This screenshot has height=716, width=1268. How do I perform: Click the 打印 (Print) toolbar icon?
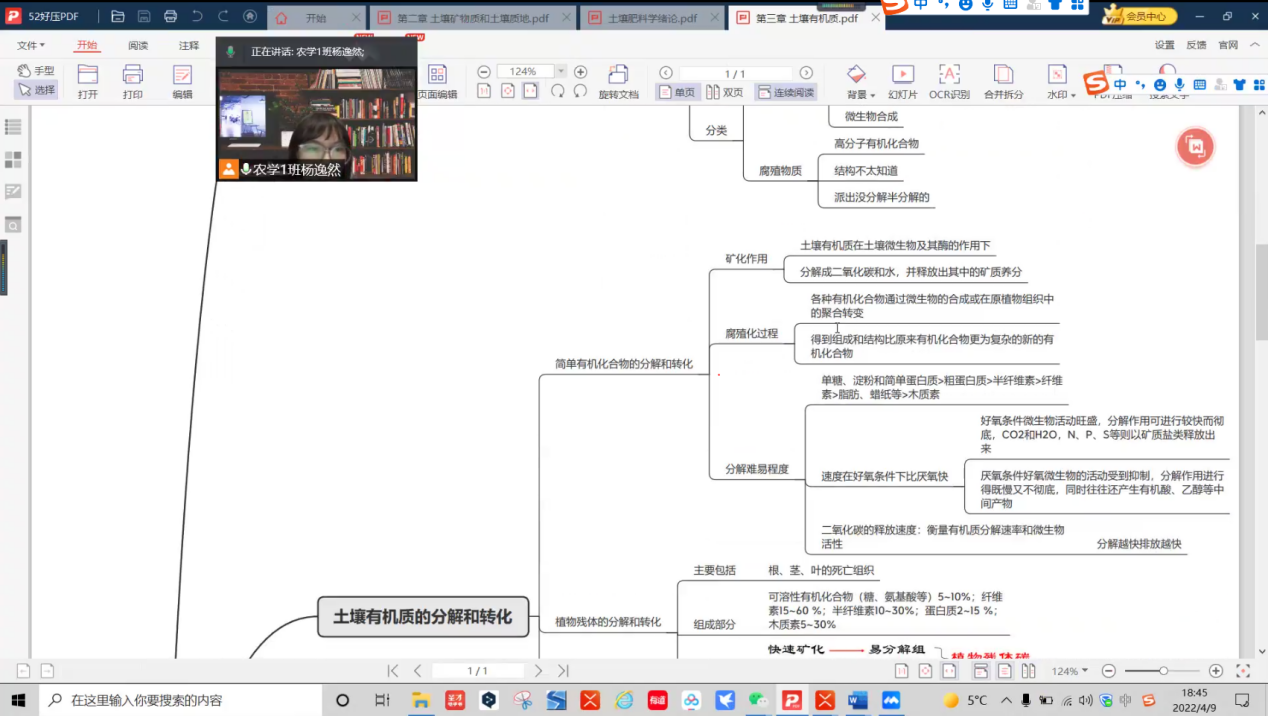(x=132, y=80)
